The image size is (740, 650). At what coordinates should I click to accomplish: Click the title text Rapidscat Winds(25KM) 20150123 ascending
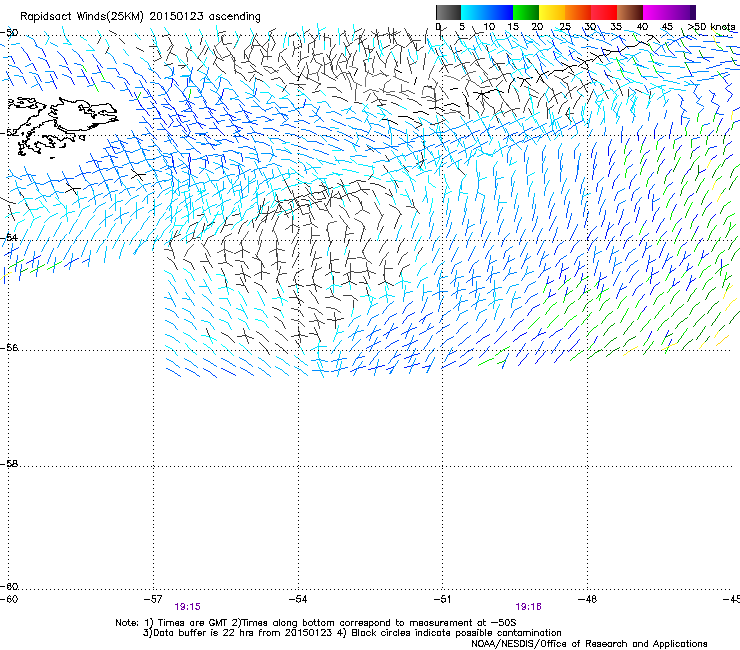[140, 17]
